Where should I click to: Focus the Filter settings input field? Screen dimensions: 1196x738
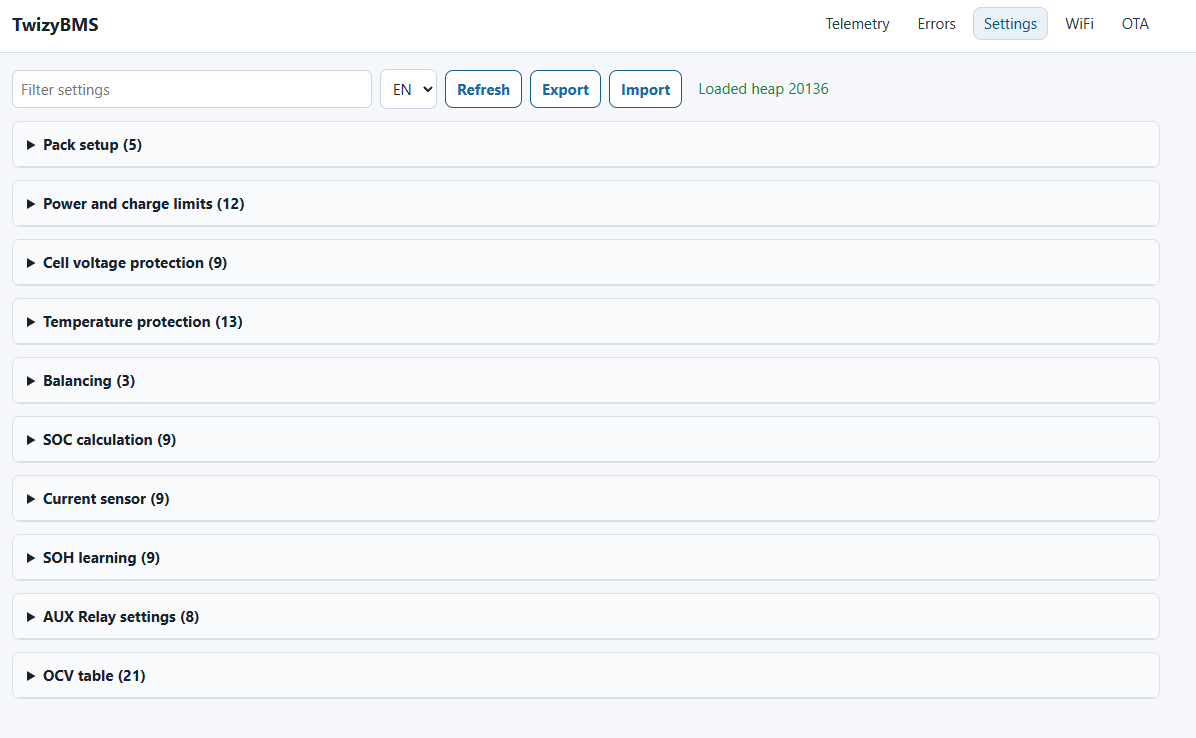192,89
